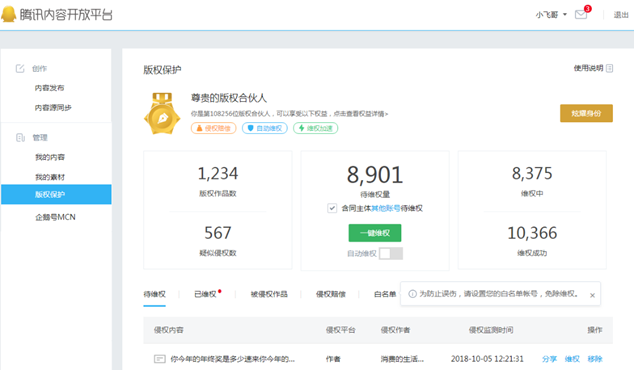Go to 我的素材 in sidebar
This screenshot has height=370, width=634.
click(50, 177)
